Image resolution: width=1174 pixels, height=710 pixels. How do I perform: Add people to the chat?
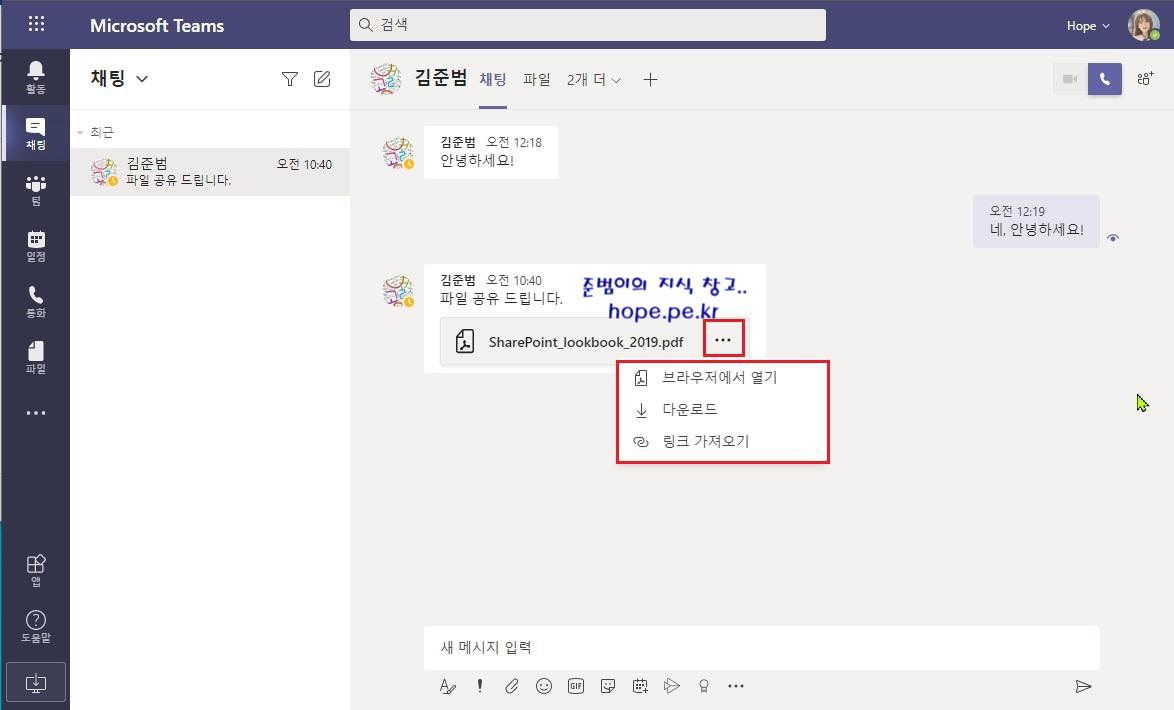click(1145, 79)
